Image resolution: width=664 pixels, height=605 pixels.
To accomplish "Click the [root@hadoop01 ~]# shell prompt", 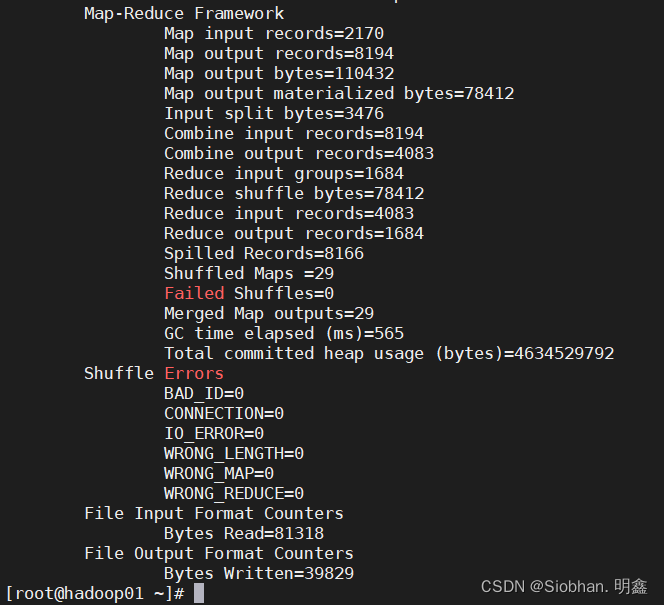I will coord(95,594).
